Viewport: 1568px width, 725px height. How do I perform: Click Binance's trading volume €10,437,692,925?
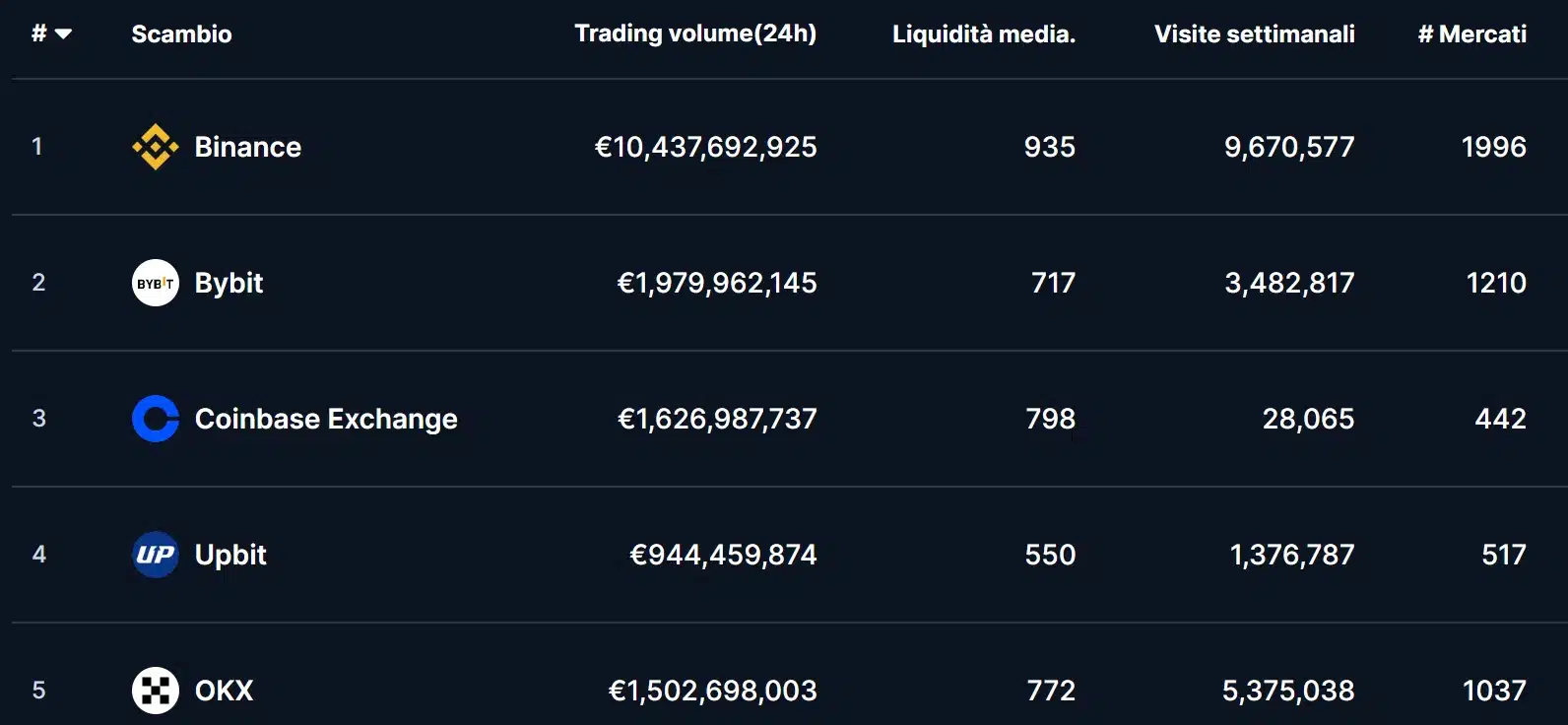pos(705,147)
